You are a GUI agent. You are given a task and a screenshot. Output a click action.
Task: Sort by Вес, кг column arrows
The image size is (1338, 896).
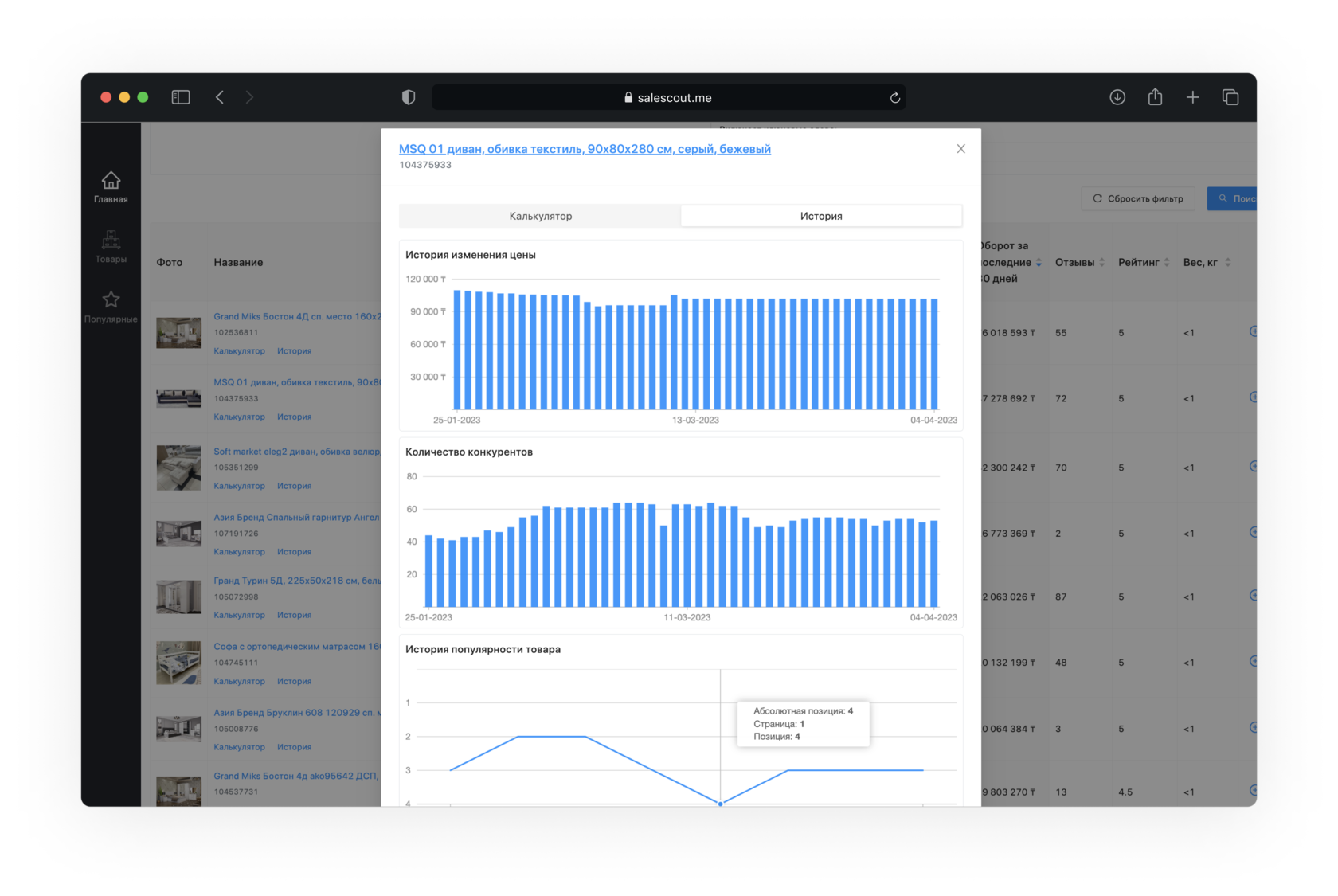pyautogui.click(x=1228, y=262)
